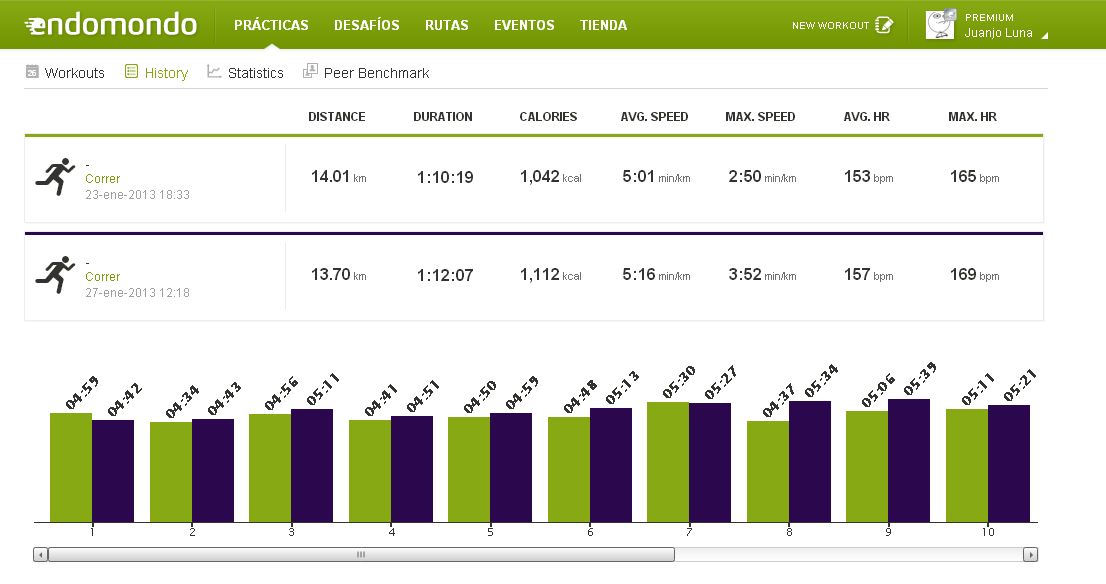Viewport: 1106px width, 584px height.
Task: Click the purple 04:59 bar for km 5
Action: pyautogui.click(x=511, y=468)
